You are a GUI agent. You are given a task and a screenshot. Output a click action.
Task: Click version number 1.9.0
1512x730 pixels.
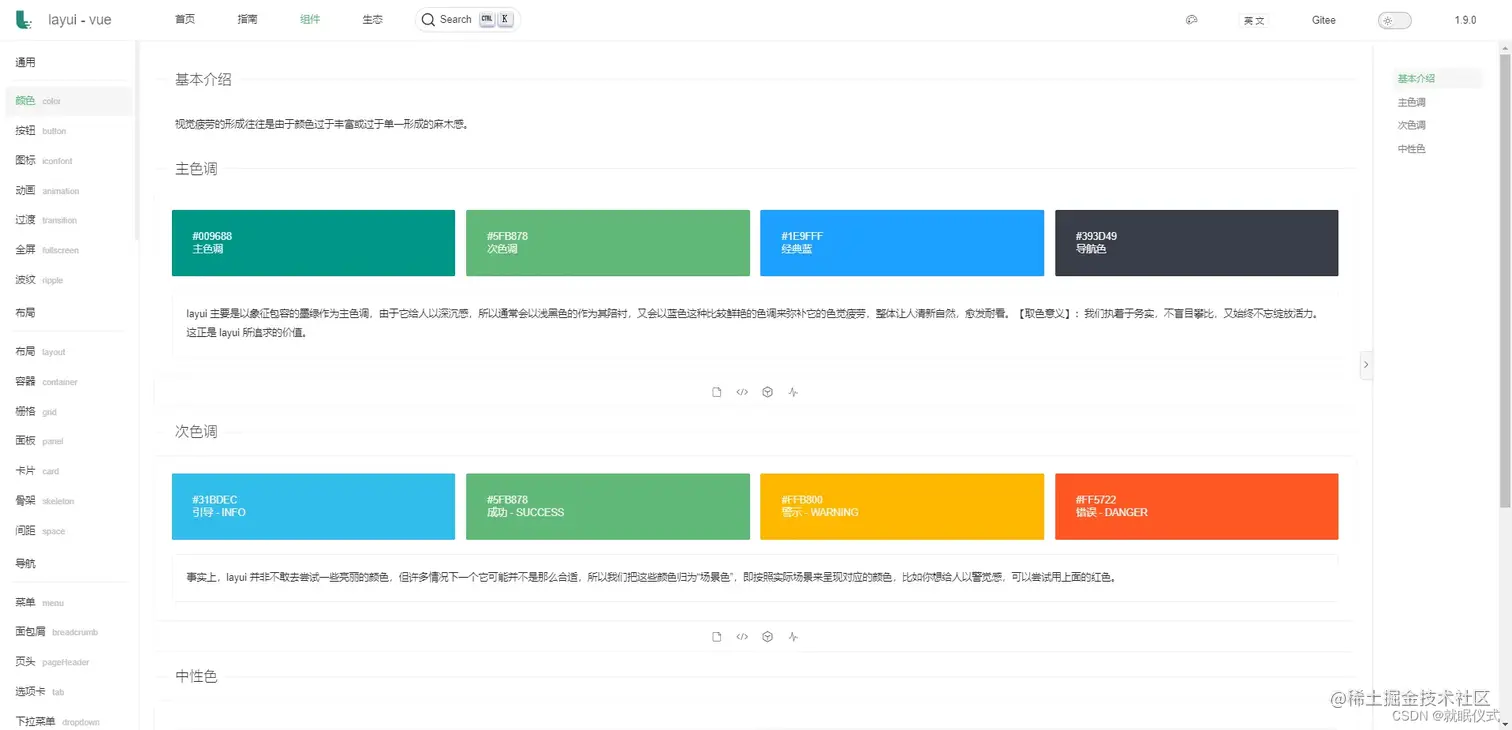pos(1465,20)
